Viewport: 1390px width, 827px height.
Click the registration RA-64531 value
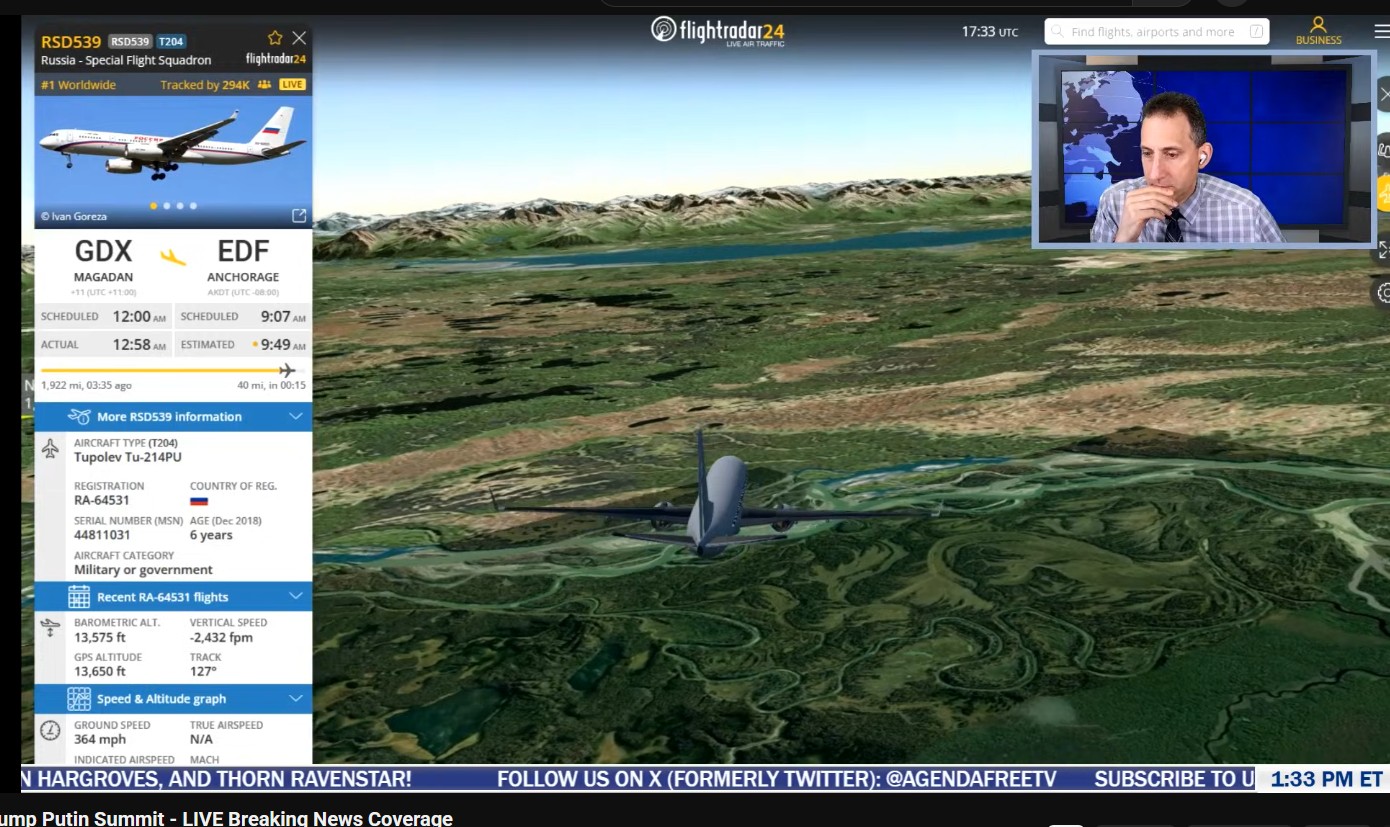pyautogui.click(x=102, y=500)
